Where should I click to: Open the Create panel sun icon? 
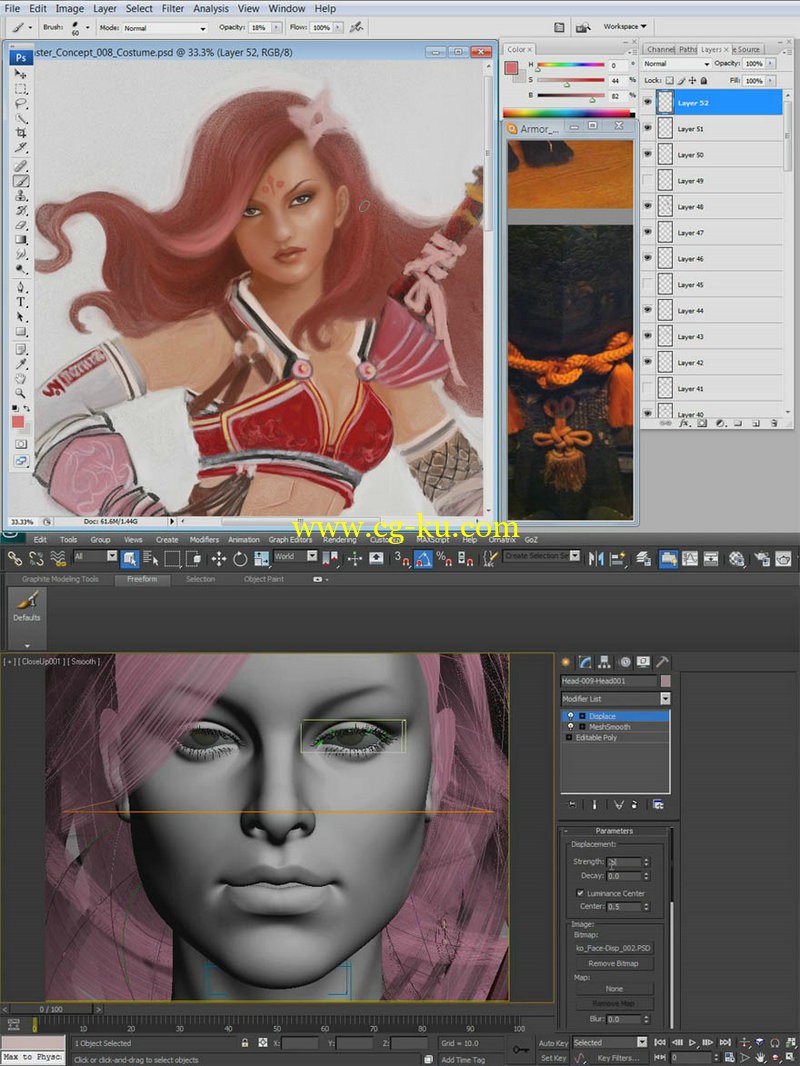pos(566,661)
